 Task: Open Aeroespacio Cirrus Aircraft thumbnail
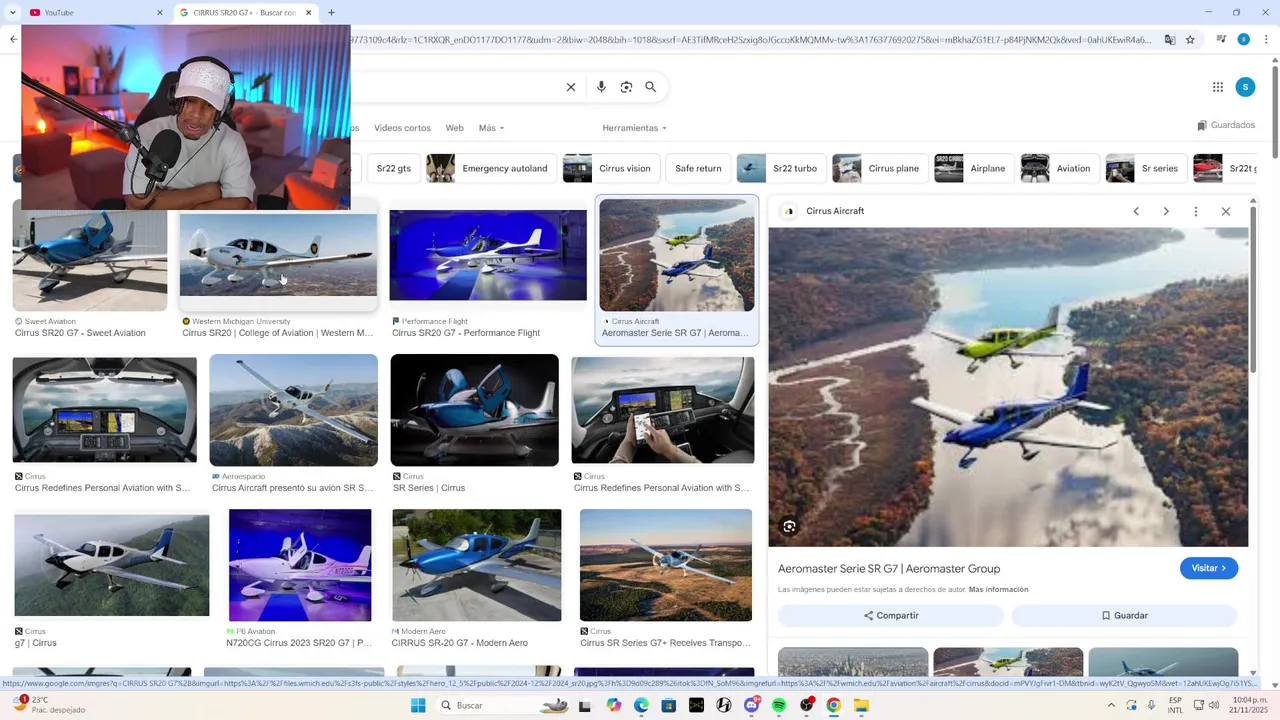[x=293, y=410]
